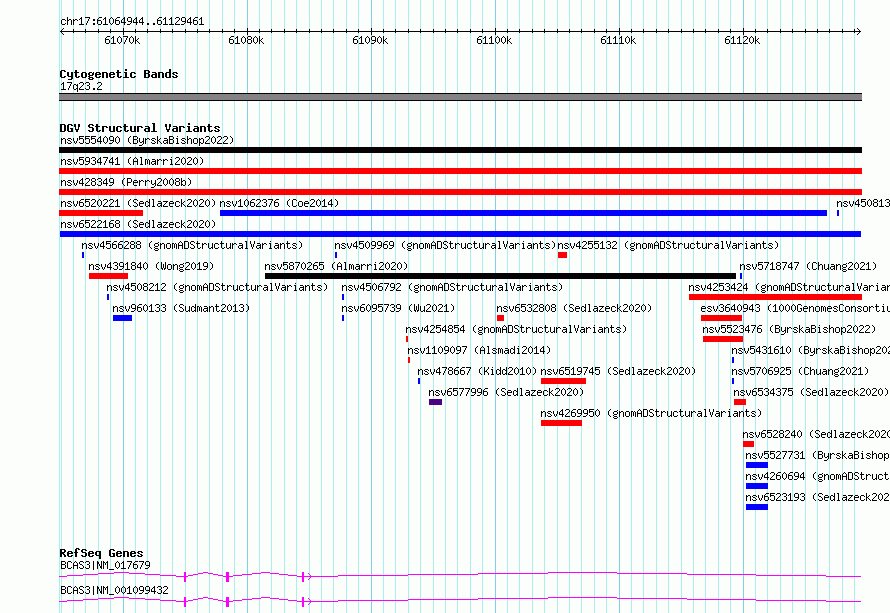This screenshot has width=890, height=613.
Task: Click the nsv1109097 (Alsmadi2014) label
Action: [x=479, y=350]
